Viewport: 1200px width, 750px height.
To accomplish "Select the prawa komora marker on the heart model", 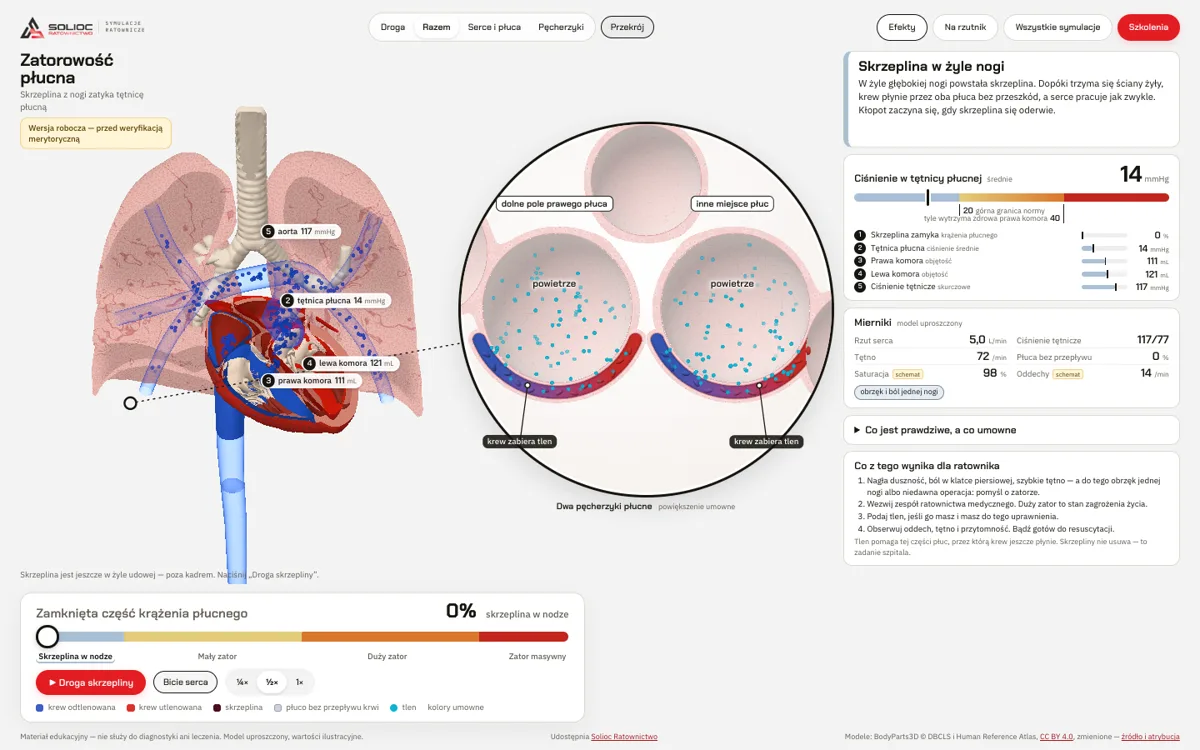I will [268, 380].
